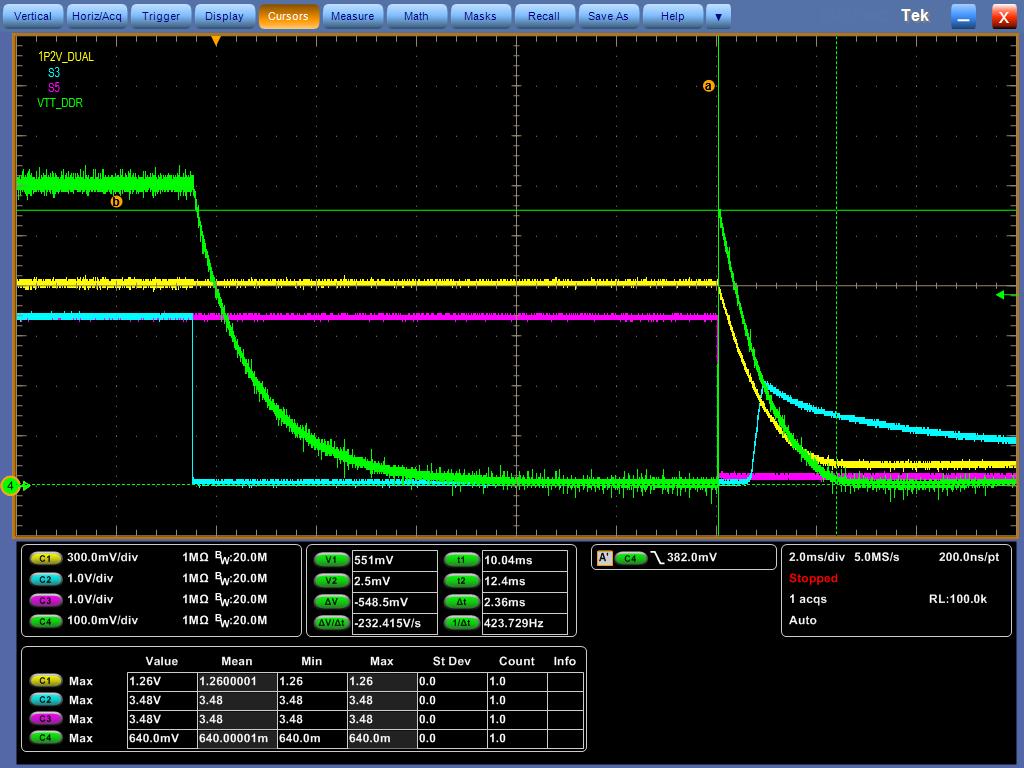
Task: Open the Save As menu
Action: [608, 16]
